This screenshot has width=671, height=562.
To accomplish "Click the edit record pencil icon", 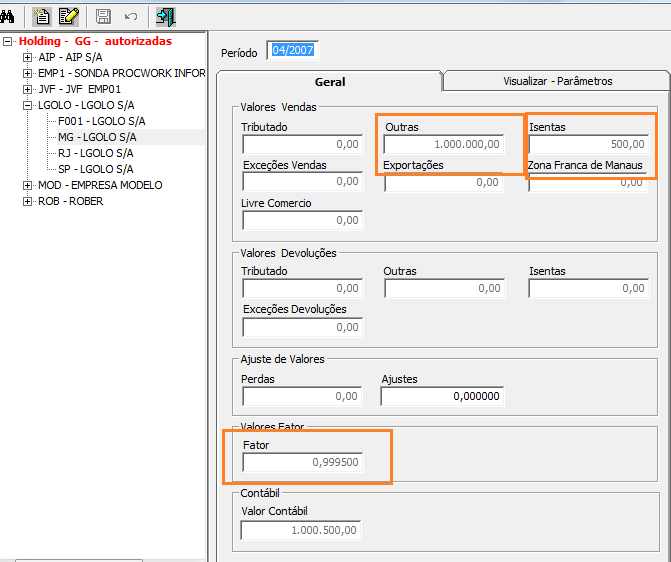I will pos(68,16).
